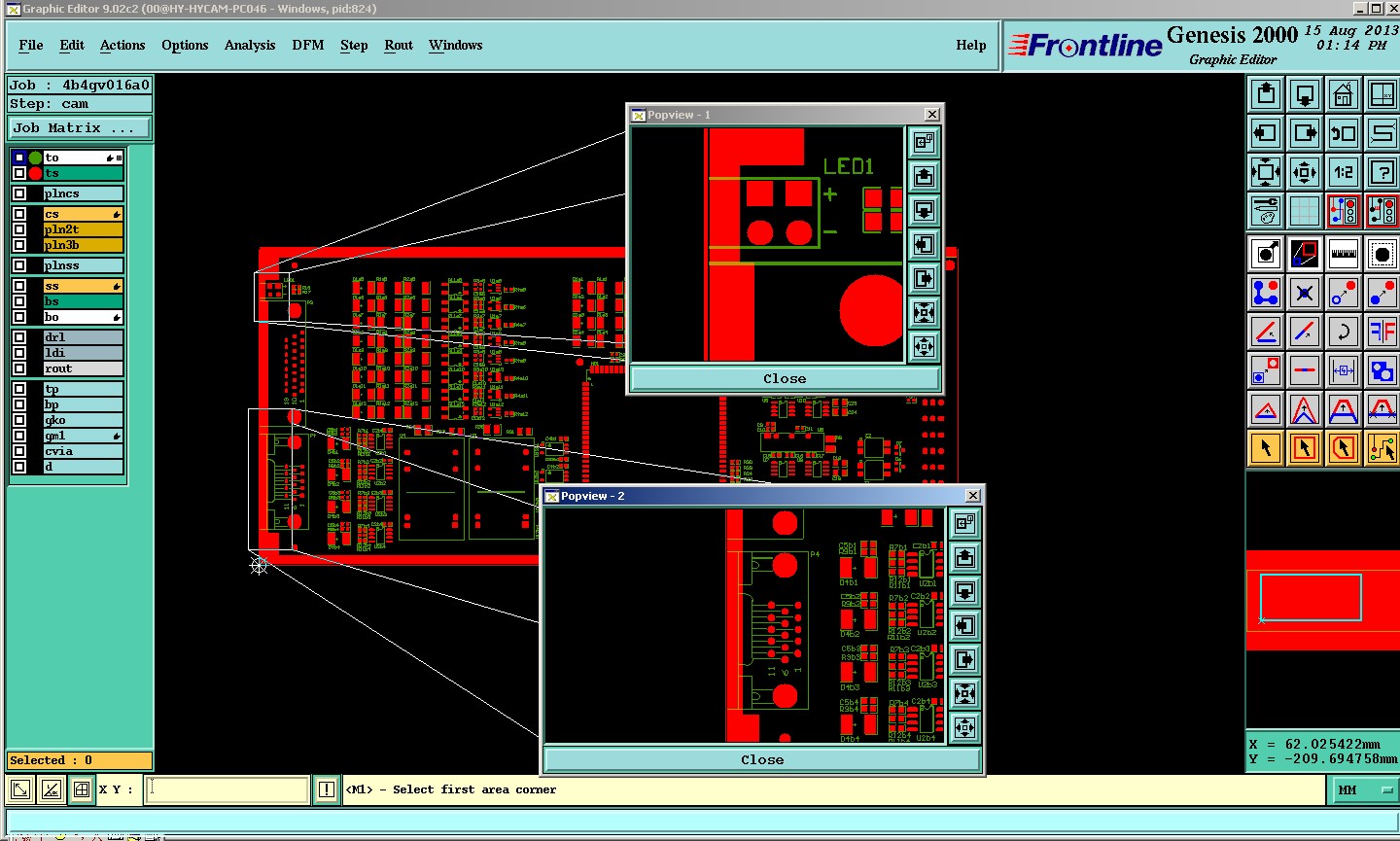This screenshot has width=1400, height=841.
Task: Toggle the checkbox for layer rout
Action: pos(19,368)
